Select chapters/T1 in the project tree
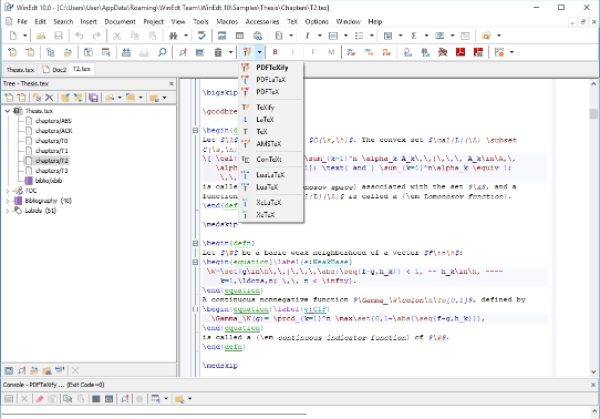 click(51, 151)
